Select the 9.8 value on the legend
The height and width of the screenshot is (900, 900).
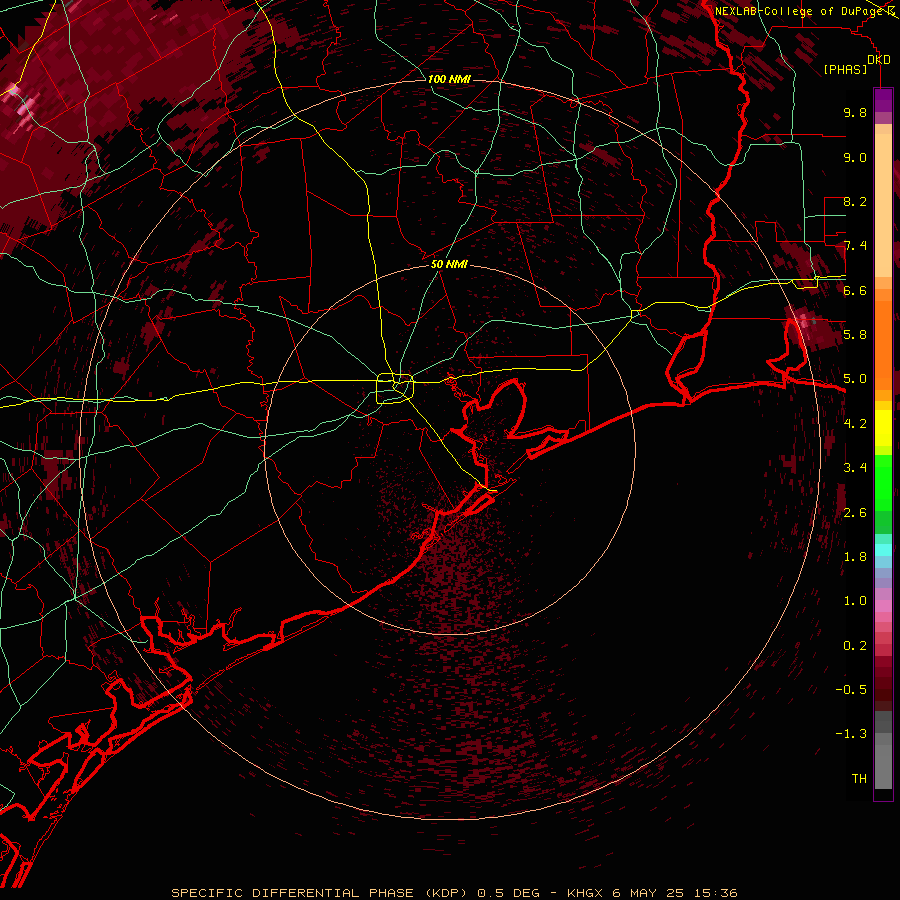click(x=855, y=112)
